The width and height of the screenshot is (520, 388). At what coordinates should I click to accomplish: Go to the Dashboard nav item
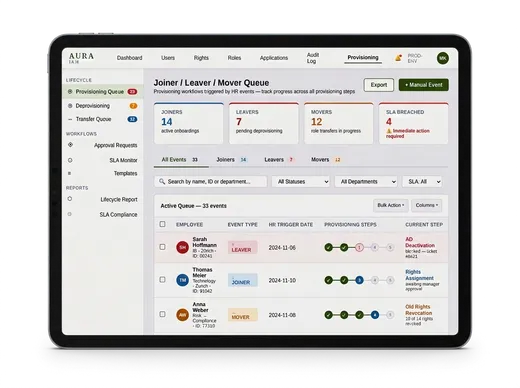click(129, 58)
